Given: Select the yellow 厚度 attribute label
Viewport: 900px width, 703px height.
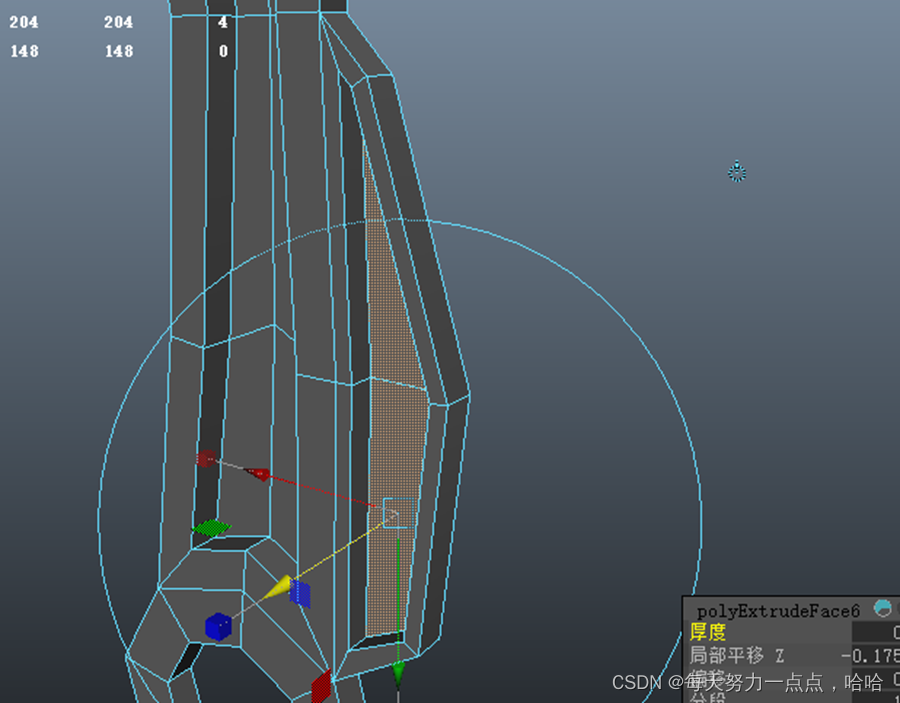Looking at the screenshot, I should point(708,632).
